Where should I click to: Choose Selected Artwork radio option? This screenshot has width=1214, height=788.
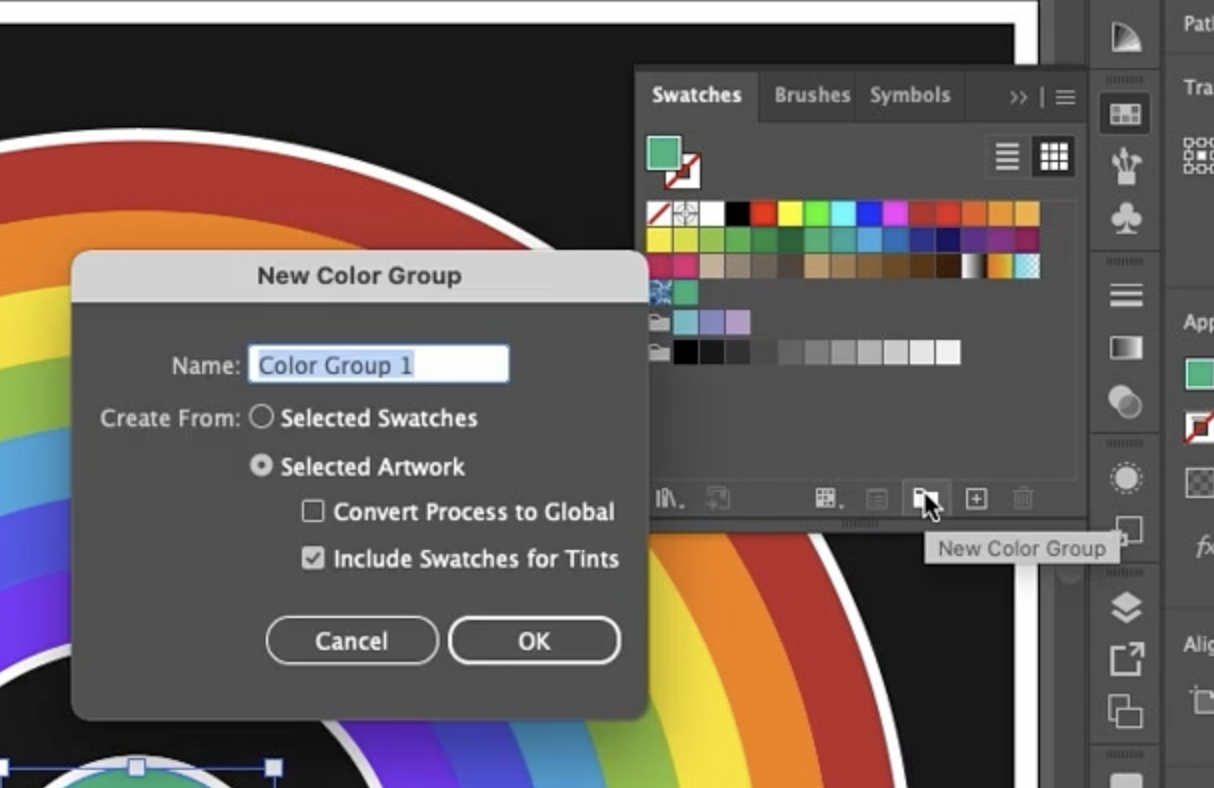261,466
